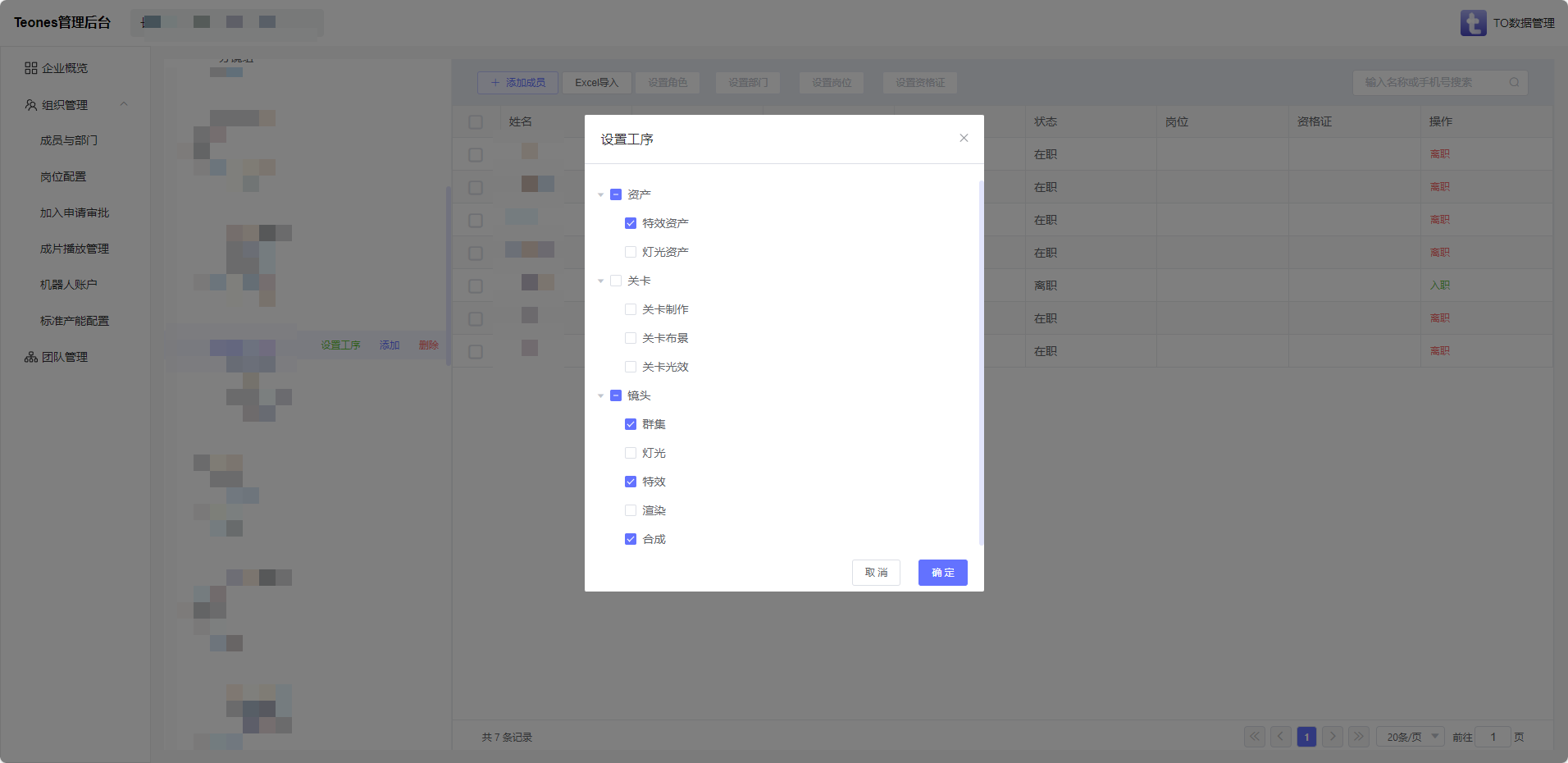Jump to last page double arrow

click(1359, 737)
